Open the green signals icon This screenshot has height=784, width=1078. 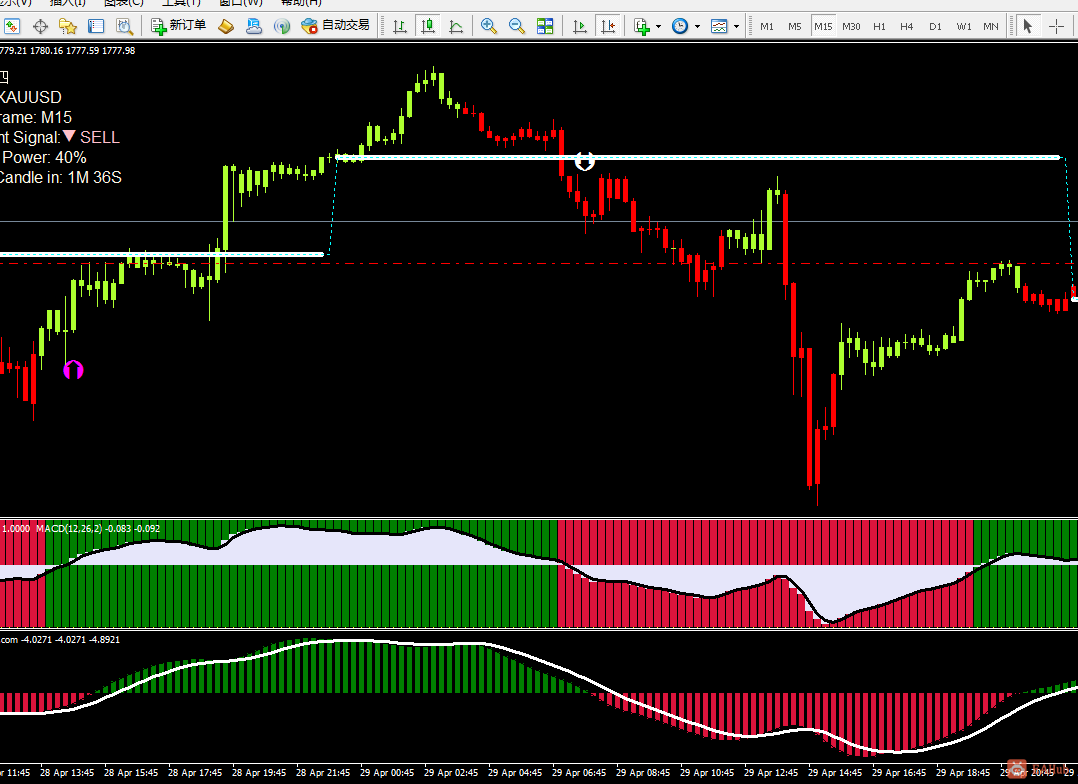(282, 26)
